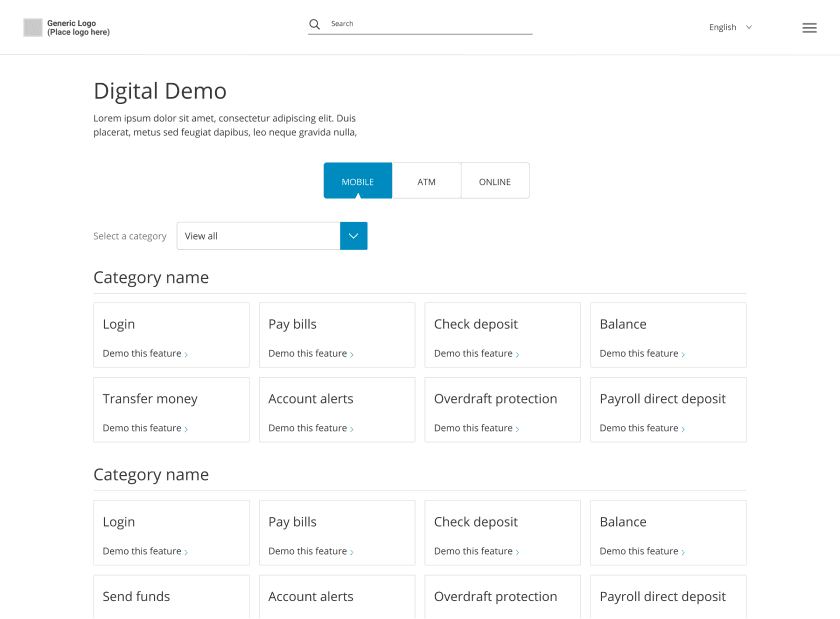This screenshot has width=840, height=619.
Task: Click Demo this feature under first Account alerts
Action: pyautogui.click(x=311, y=428)
